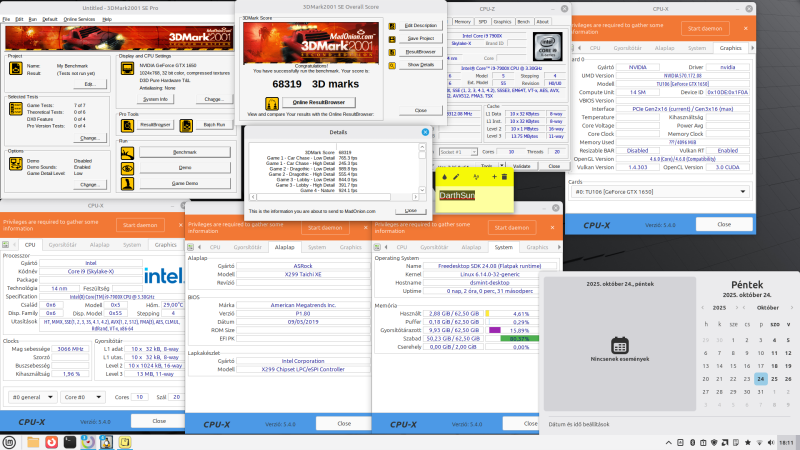Click the System Info button in 3DMark
Viewport: 800px width, 450px height.
[x=156, y=99]
